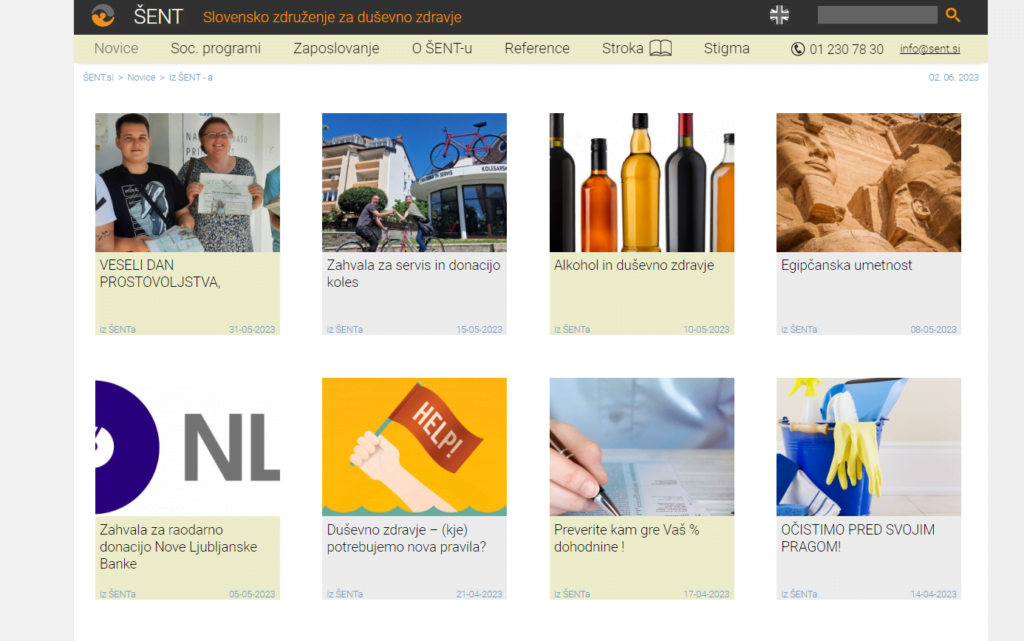Open the 'Preverite kam gre Vaš % dohodnine' link
This screenshot has height=641, width=1024.
pyautogui.click(x=626, y=538)
